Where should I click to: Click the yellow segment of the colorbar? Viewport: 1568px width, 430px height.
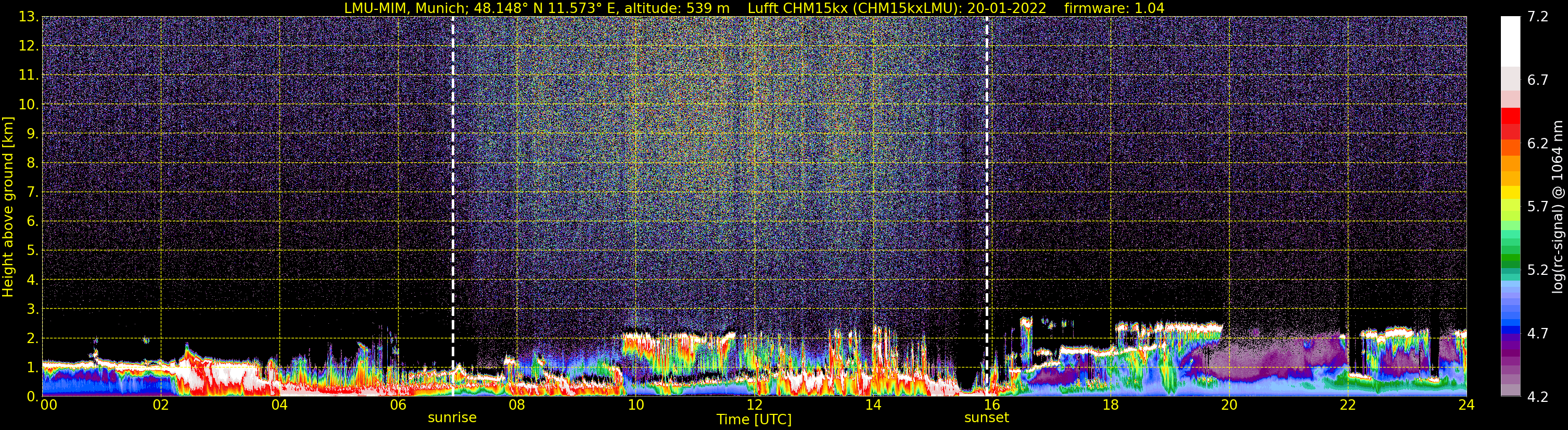pyautogui.click(x=1510, y=194)
